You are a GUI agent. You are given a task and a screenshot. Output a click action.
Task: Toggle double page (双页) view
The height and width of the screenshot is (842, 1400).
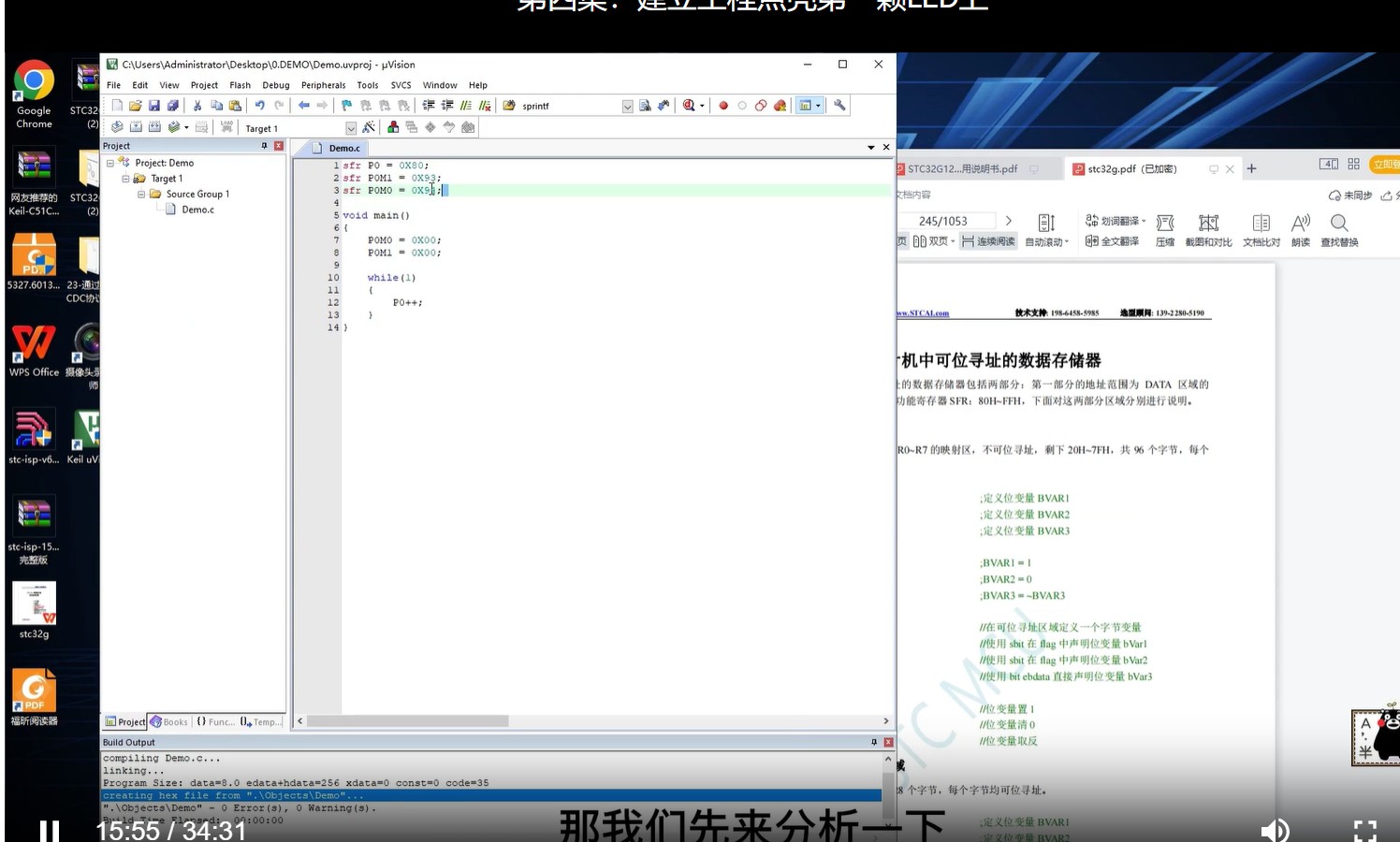(934, 241)
